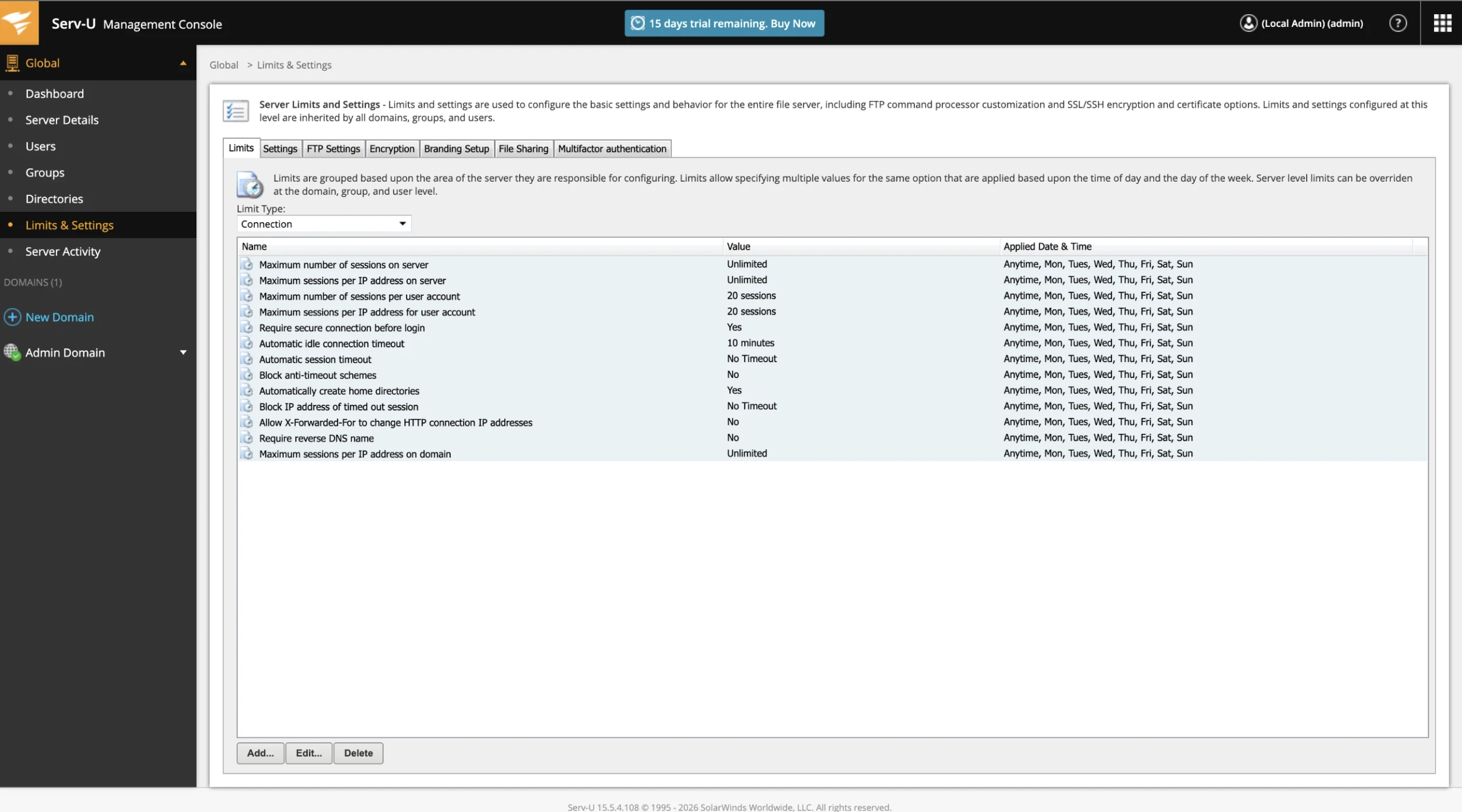The image size is (1462, 812).
Task: Click icon beside Maximum sessions per IP address on domain
Action: tap(247, 453)
